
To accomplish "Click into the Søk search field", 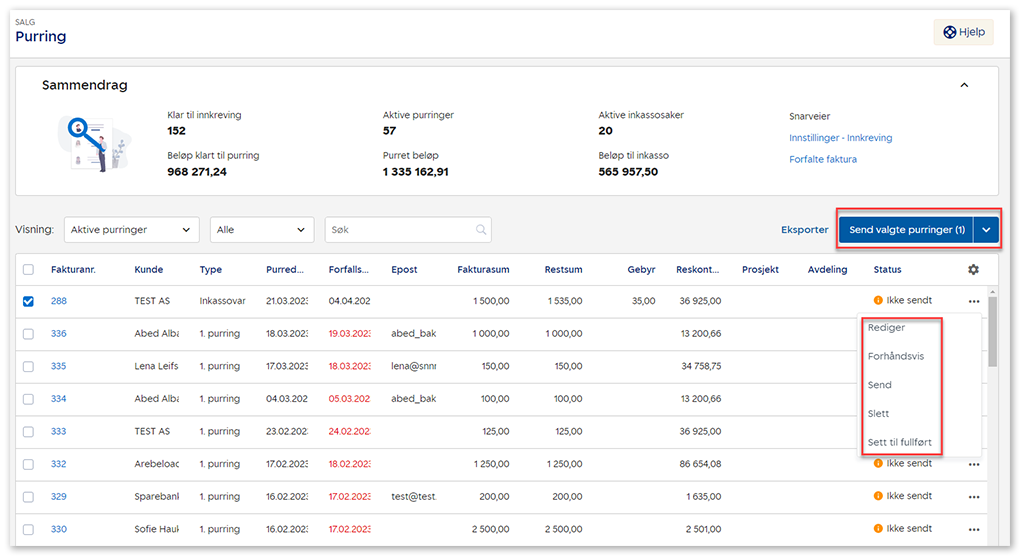I will pos(400,230).
